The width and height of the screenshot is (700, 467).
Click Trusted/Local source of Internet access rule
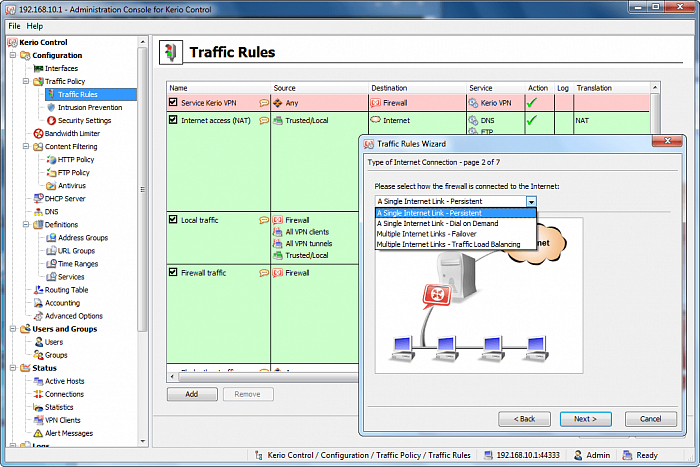(x=301, y=121)
